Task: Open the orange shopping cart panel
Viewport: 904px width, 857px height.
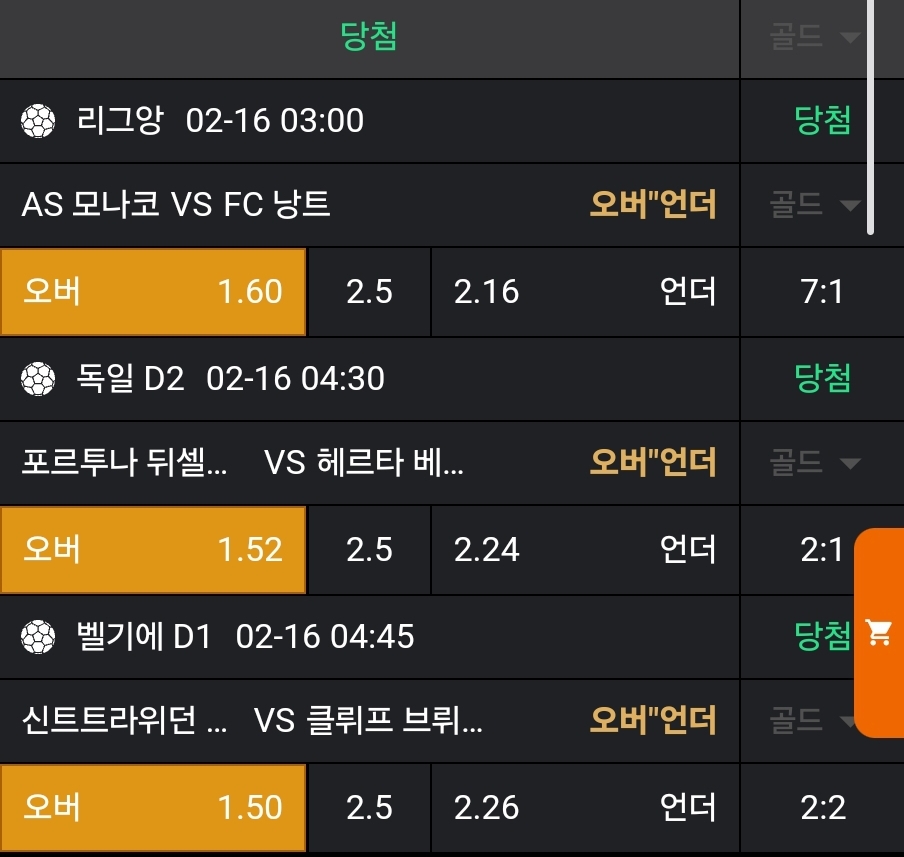Action: (x=880, y=633)
